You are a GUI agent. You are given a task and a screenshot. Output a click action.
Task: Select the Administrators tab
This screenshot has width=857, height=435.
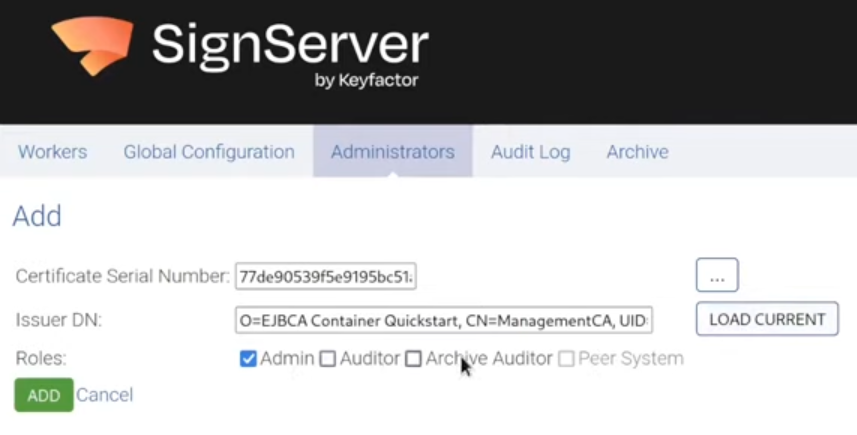click(392, 151)
